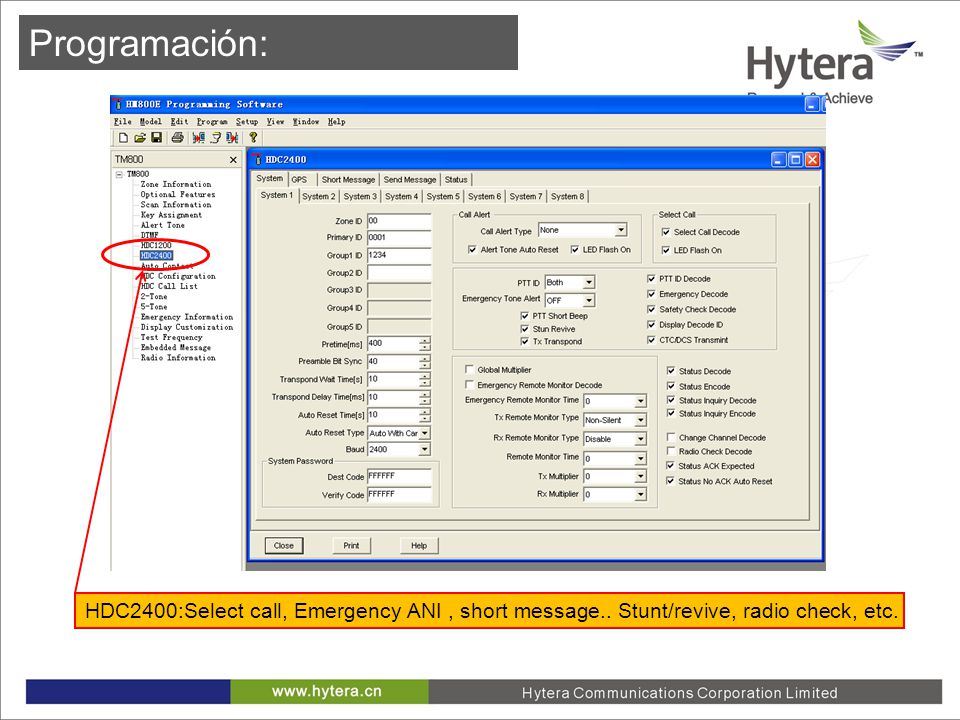Select the System 5 sub-tab
The width and height of the screenshot is (960, 720).
point(443,197)
